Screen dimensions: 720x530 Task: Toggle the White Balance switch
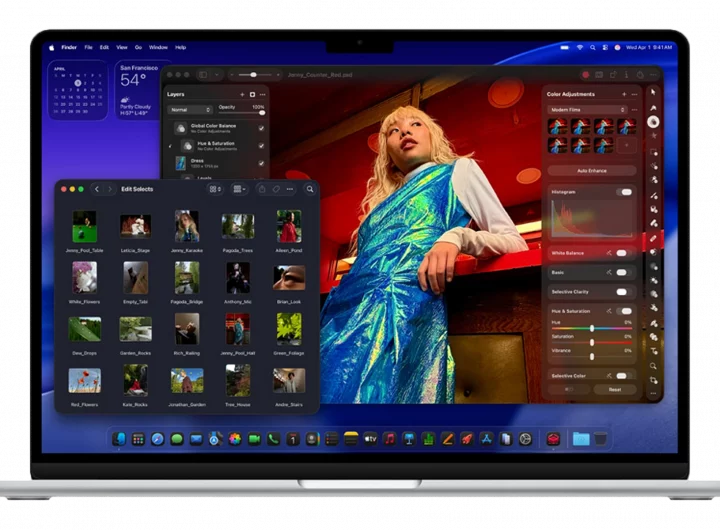[x=622, y=253]
